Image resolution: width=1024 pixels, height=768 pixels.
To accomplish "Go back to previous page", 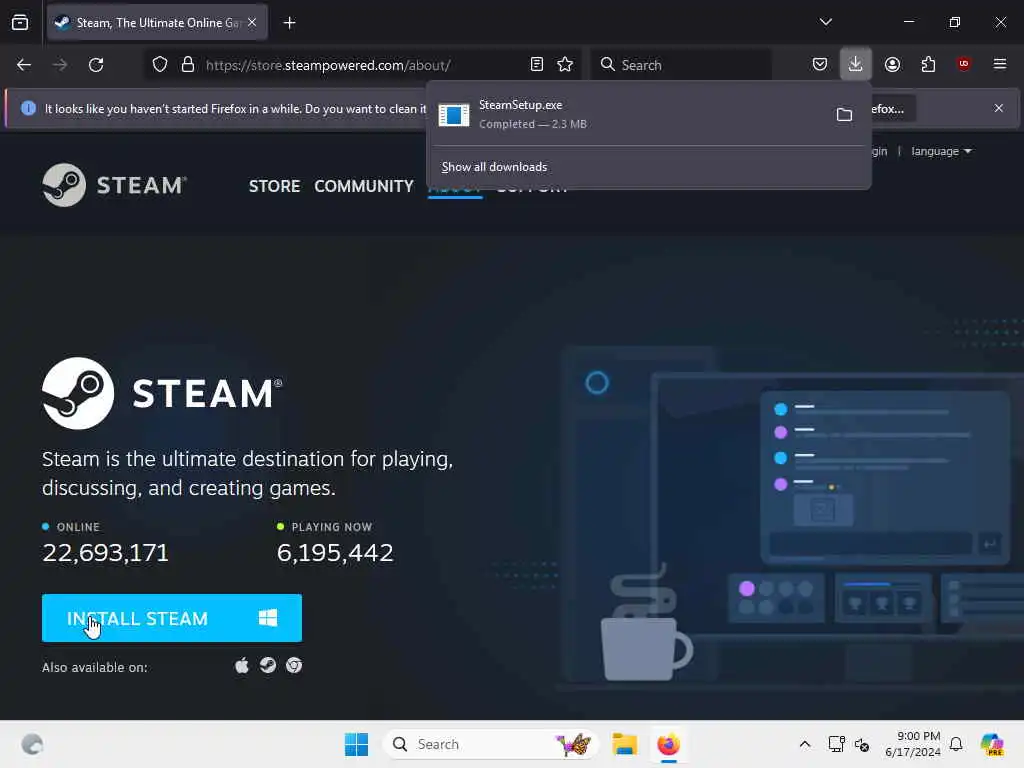I will [x=24, y=65].
